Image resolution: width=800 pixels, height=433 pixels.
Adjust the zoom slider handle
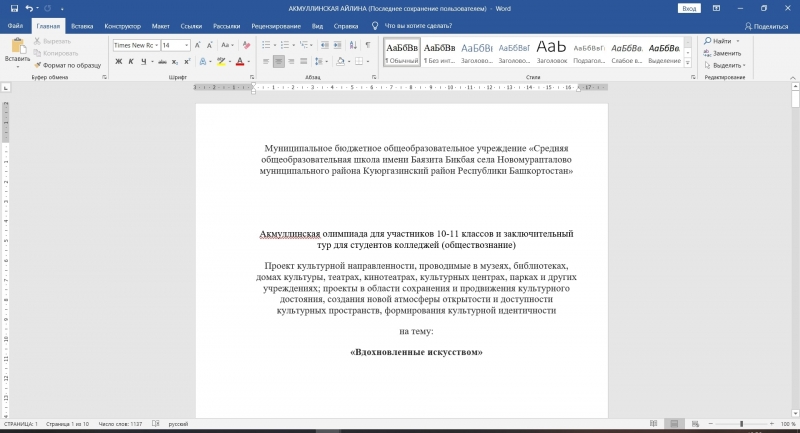tap(741, 424)
